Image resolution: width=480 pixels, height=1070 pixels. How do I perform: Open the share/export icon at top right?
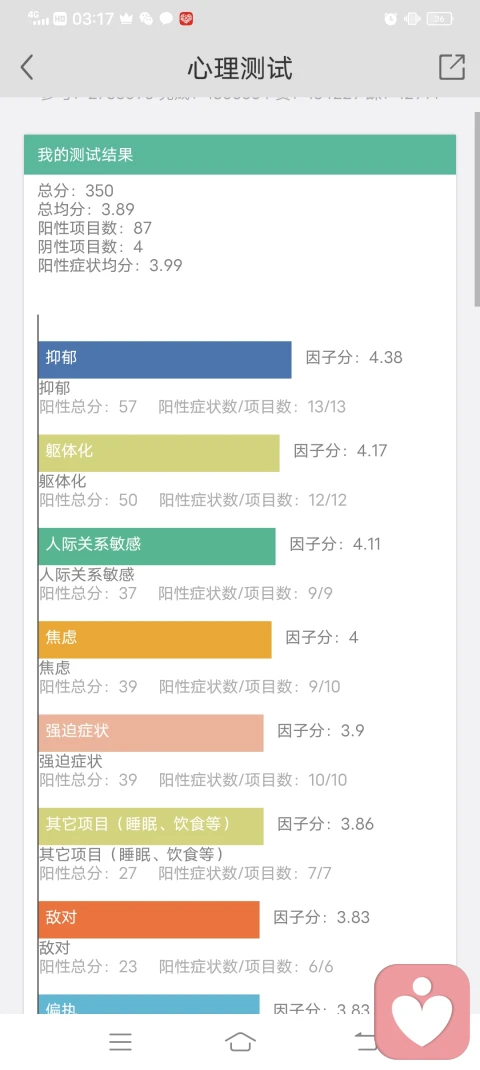click(x=451, y=67)
